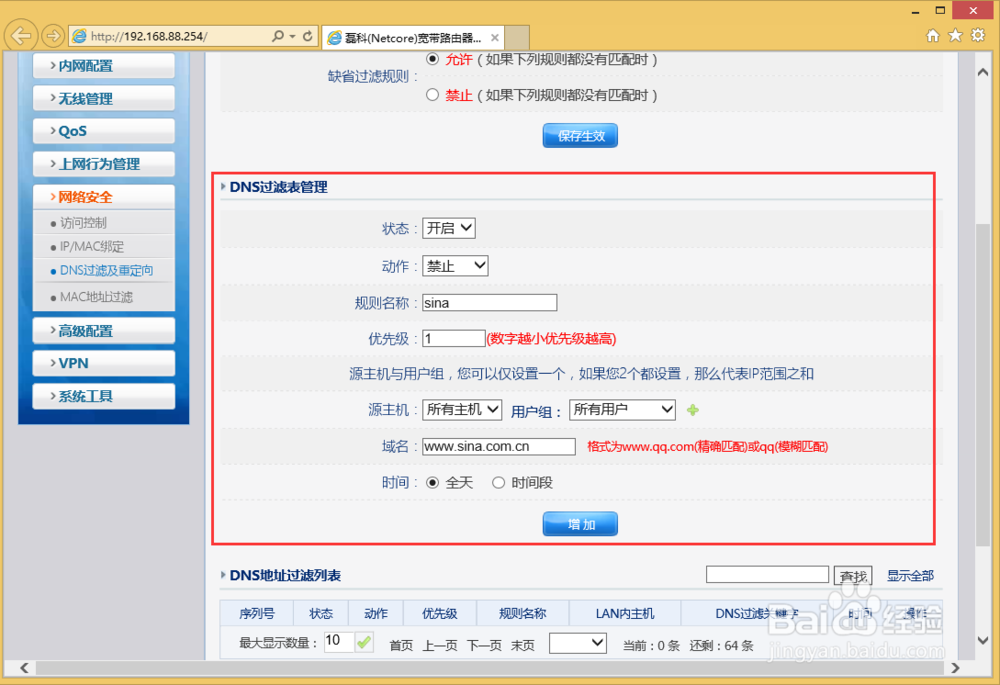Click the 增加 button to add the rule
Screen dimensions: 1000x685
(580, 523)
